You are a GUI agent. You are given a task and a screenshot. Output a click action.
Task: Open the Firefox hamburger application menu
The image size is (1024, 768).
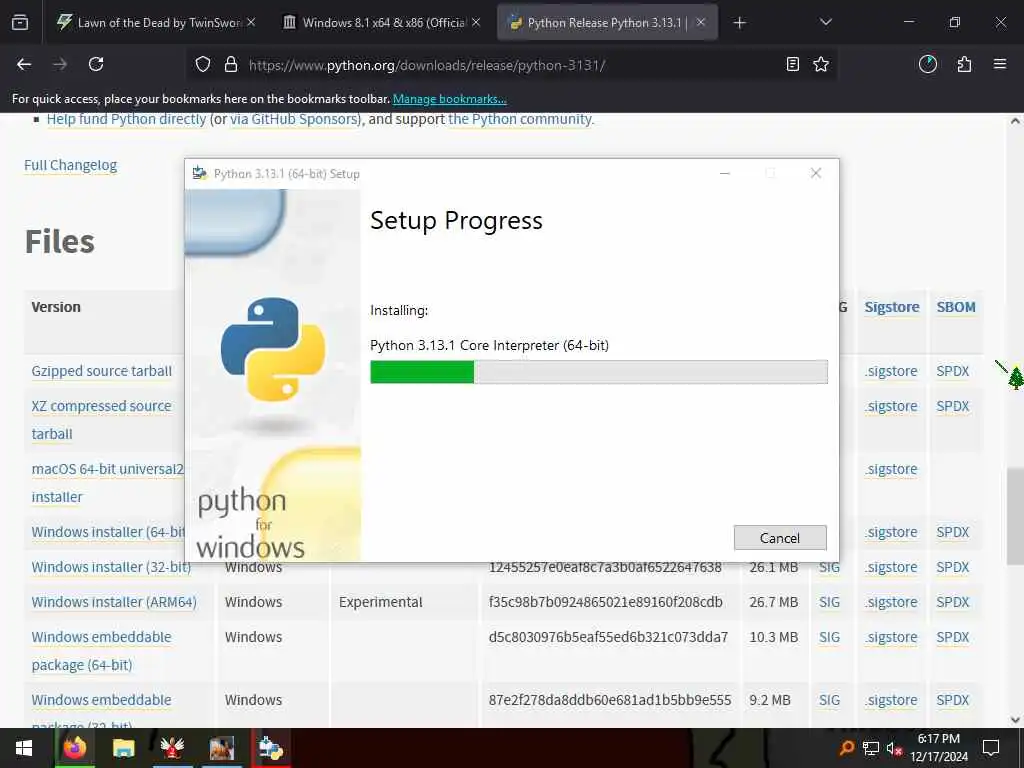point(1000,64)
